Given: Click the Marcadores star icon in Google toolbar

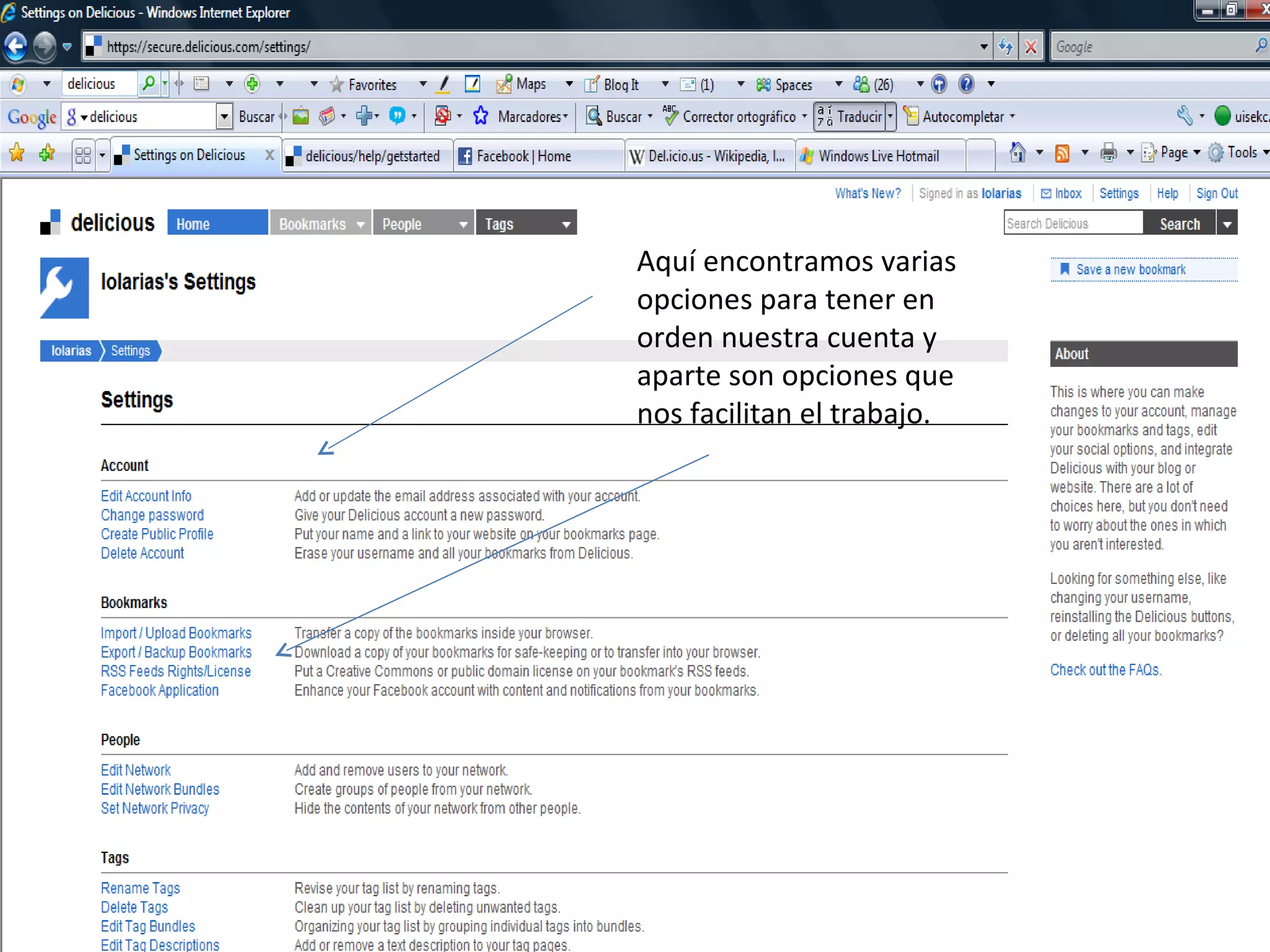Looking at the screenshot, I should [481, 117].
